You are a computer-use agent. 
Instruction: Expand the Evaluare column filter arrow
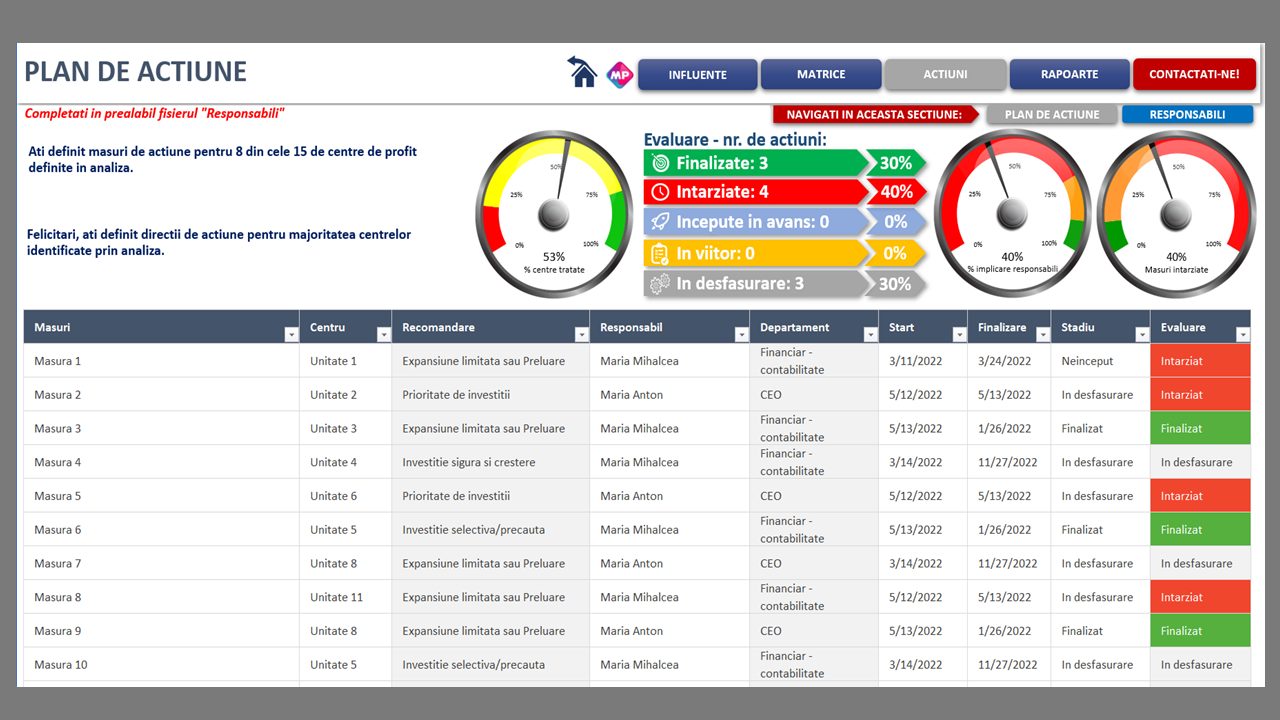1242,335
